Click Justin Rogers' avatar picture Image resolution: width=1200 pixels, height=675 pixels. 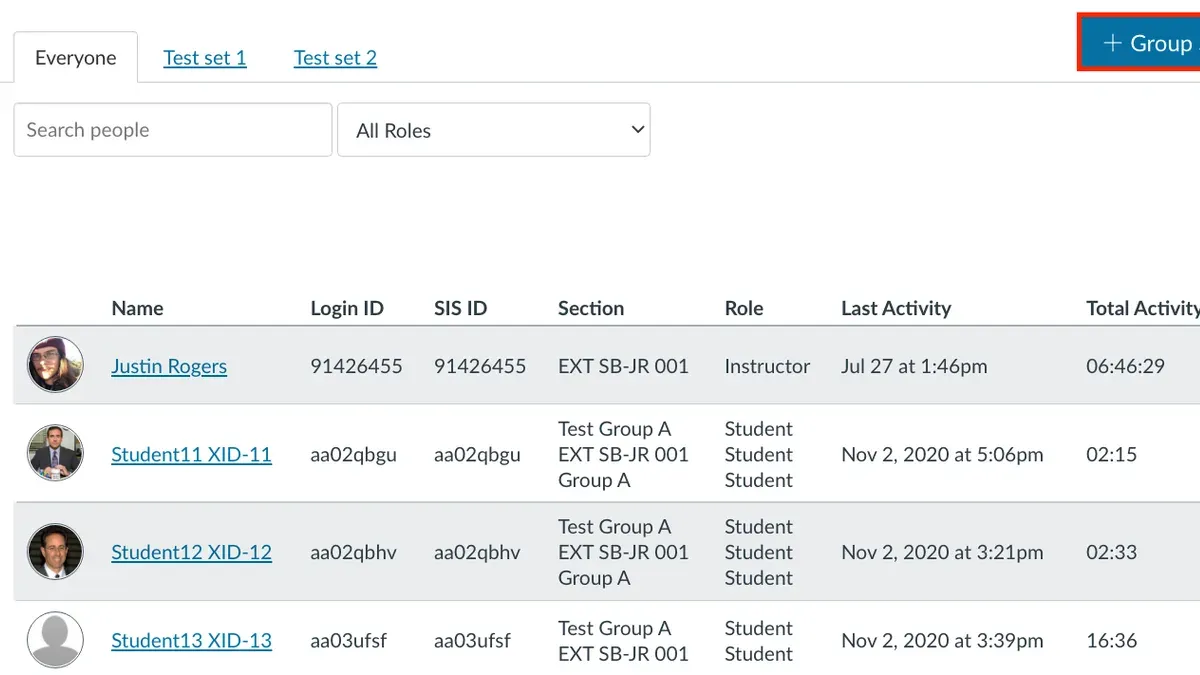pyautogui.click(x=55, y=365)
